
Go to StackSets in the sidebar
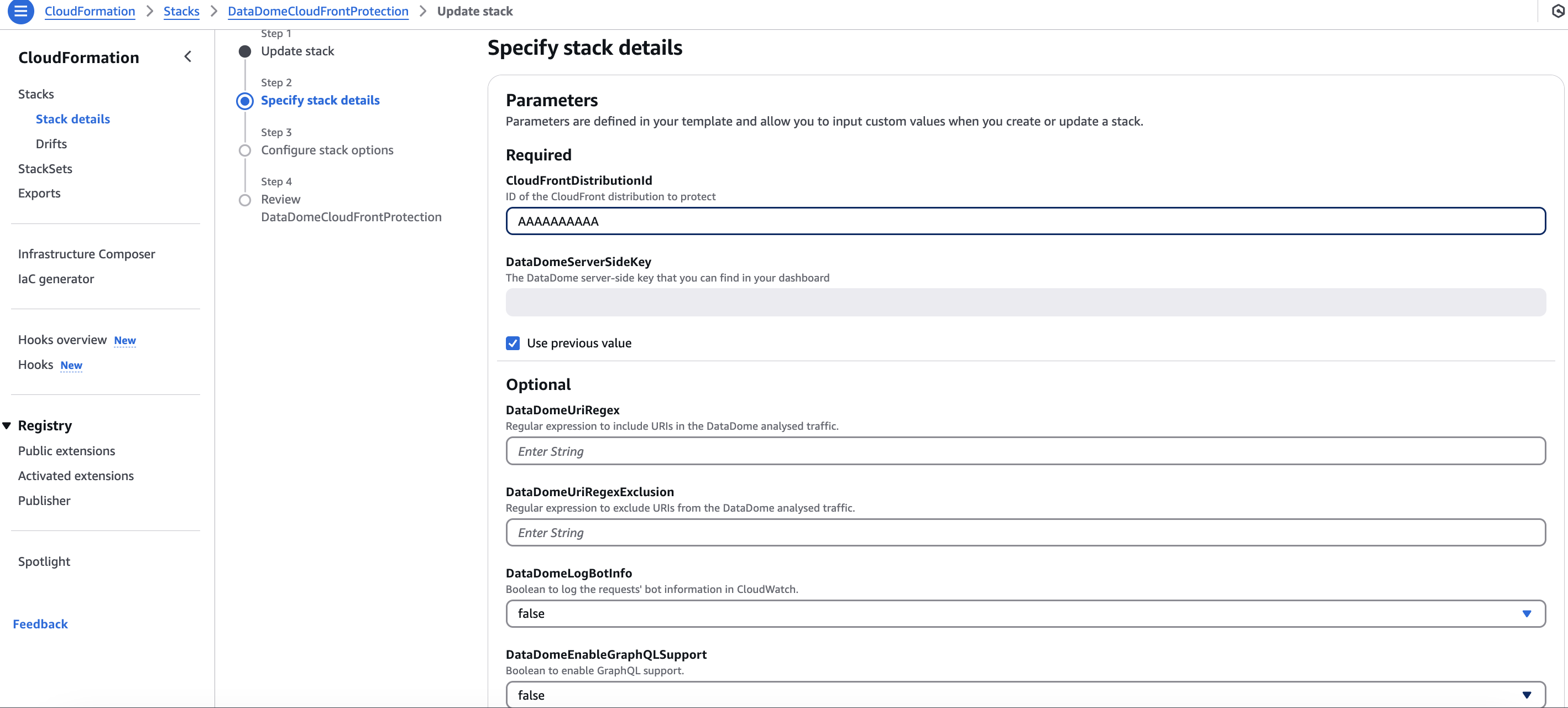click(45, 169)
